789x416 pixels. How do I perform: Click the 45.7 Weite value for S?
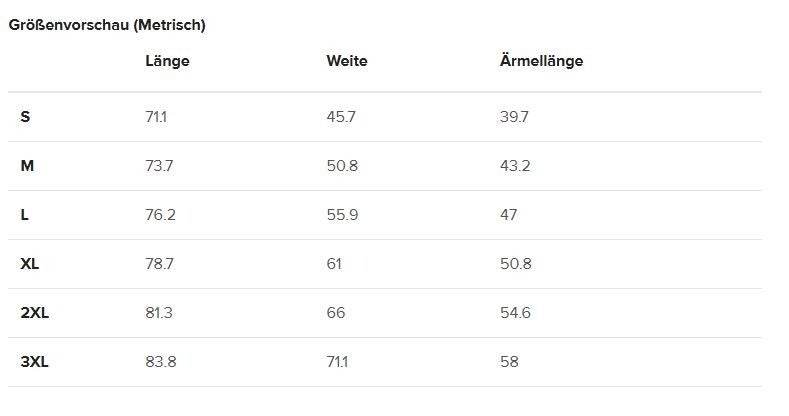[341, 117]
